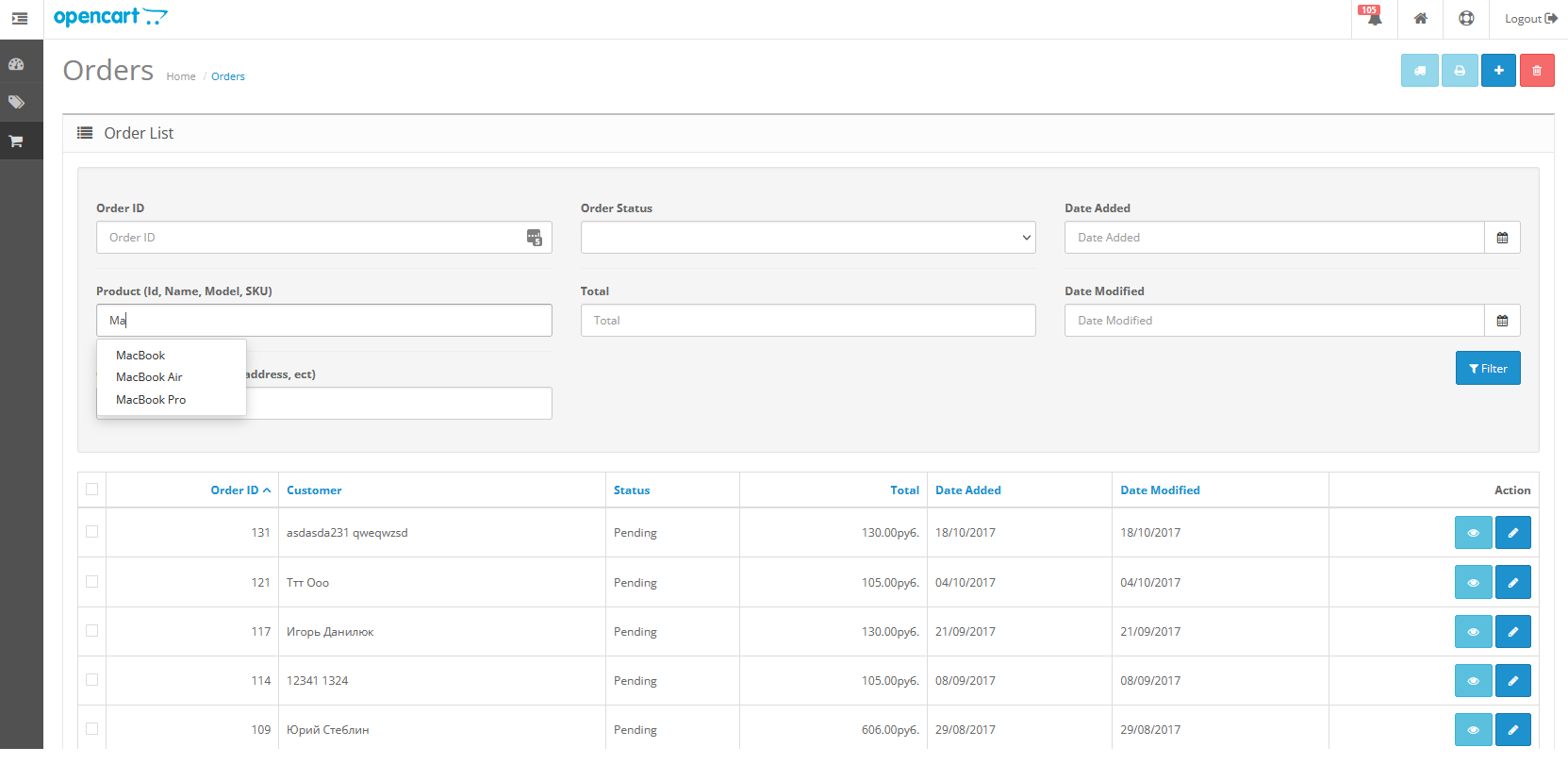Screen dimensions: 1568x764
Task: Check the box for order 117
Action: point(91,631)
